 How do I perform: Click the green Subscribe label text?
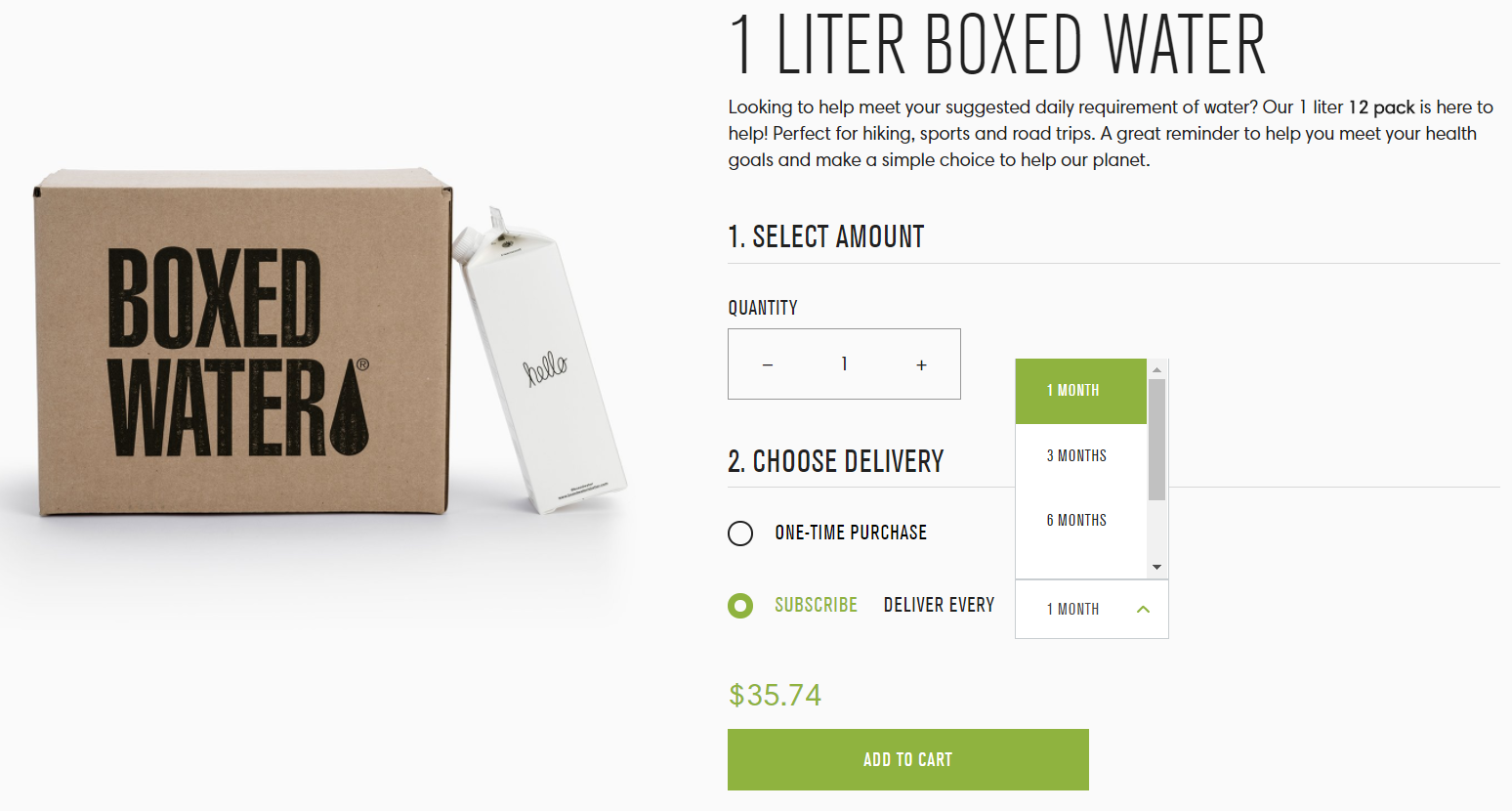816,605
